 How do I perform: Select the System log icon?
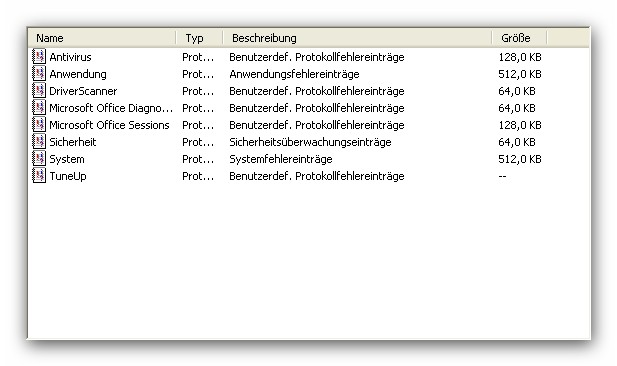click(x=39, y=158)
